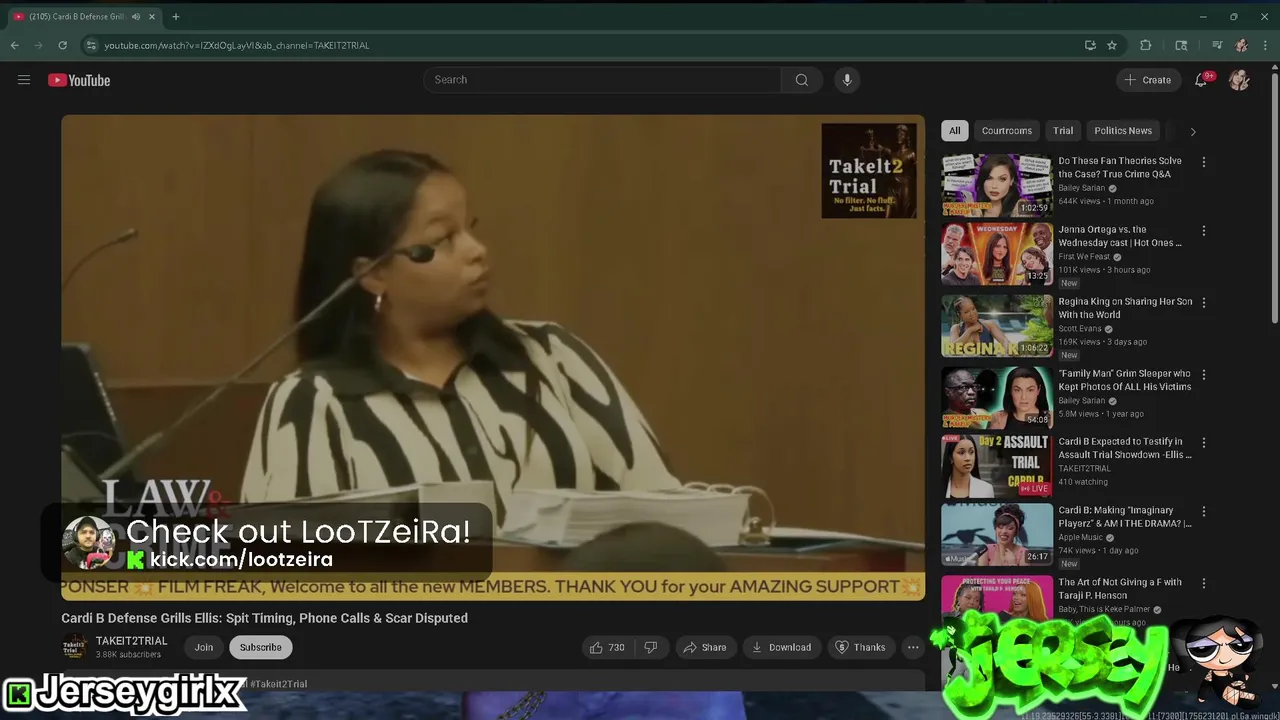Click the install app icon in address bar
Screen dimensions: 1280x720
click(1090, 45)
